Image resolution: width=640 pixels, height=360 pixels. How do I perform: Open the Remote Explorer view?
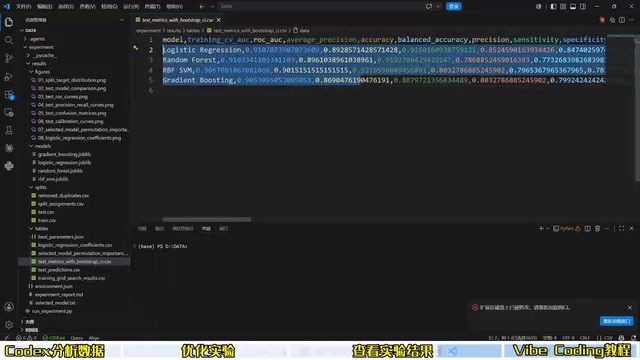click(9, 113)
